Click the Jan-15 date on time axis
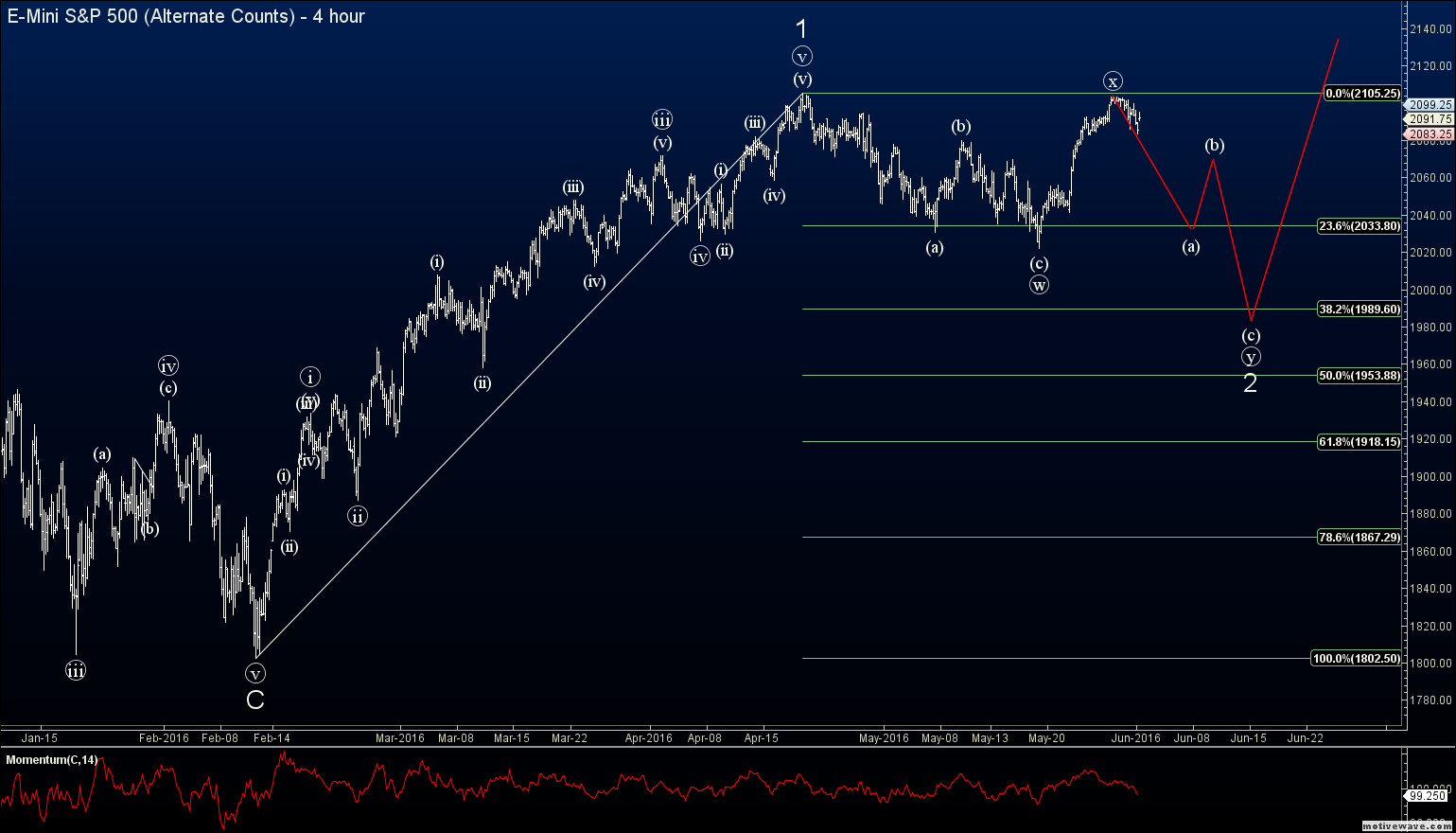 (40, 738)
